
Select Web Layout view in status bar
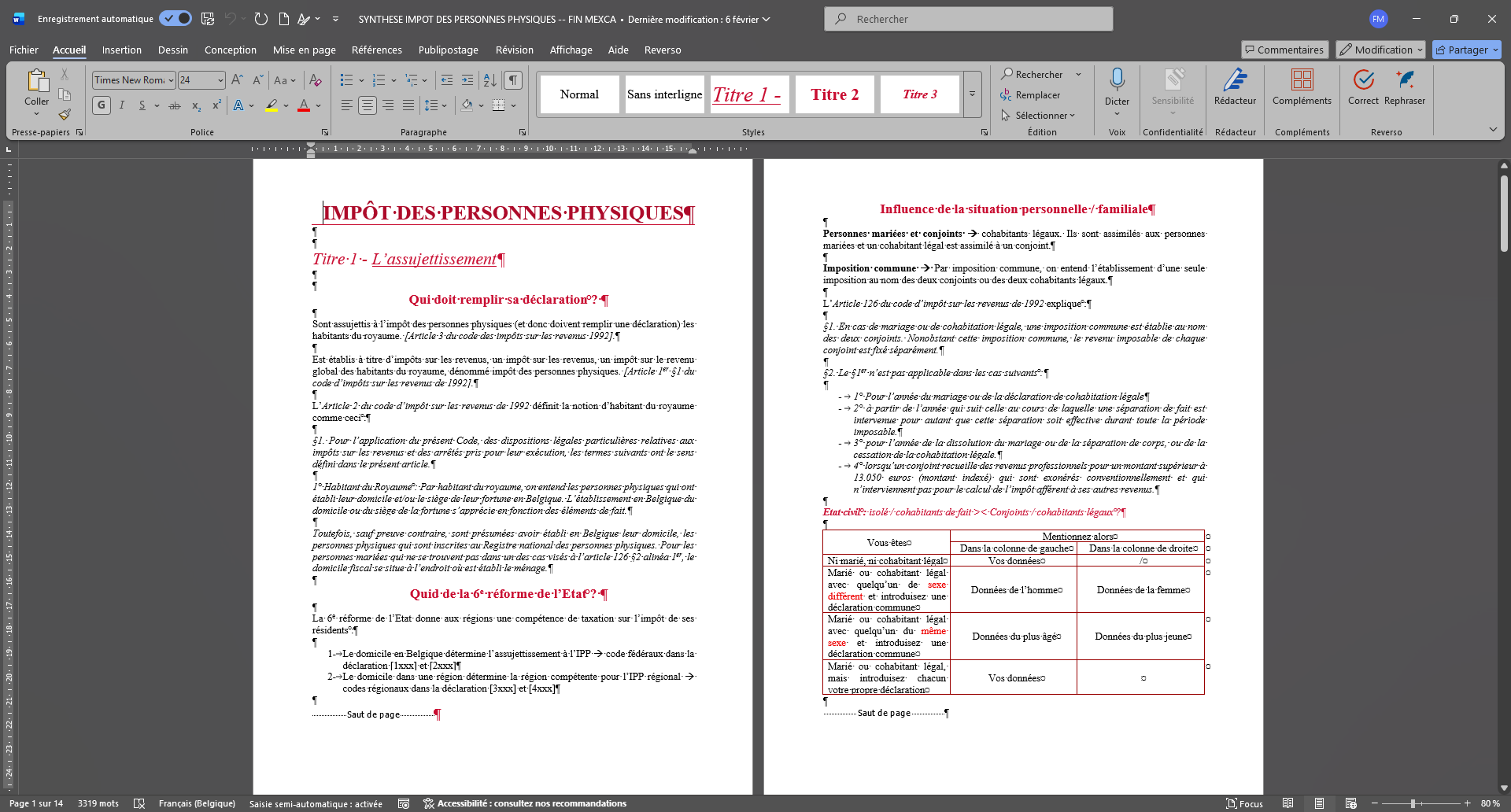click(1350, 803)
